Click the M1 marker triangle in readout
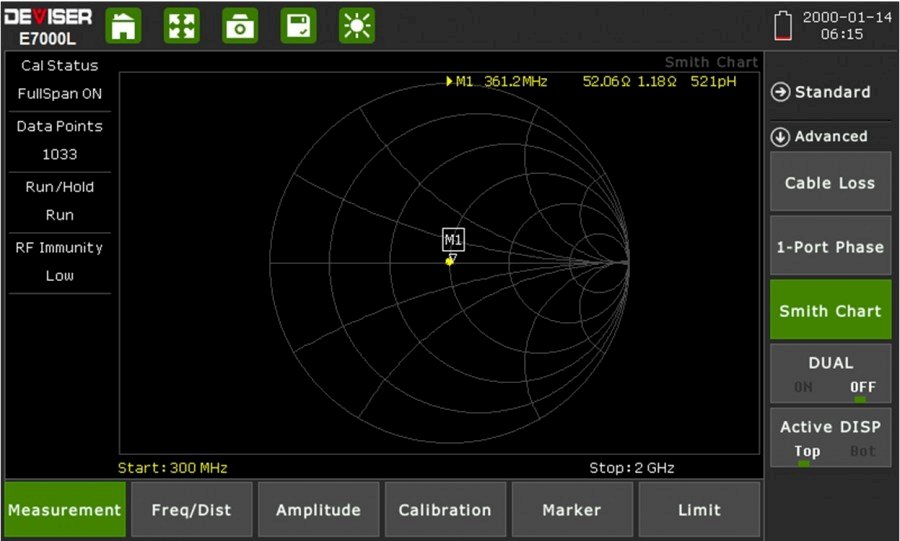The width and height of the screenshot is (900, 541). pos(449,81)
